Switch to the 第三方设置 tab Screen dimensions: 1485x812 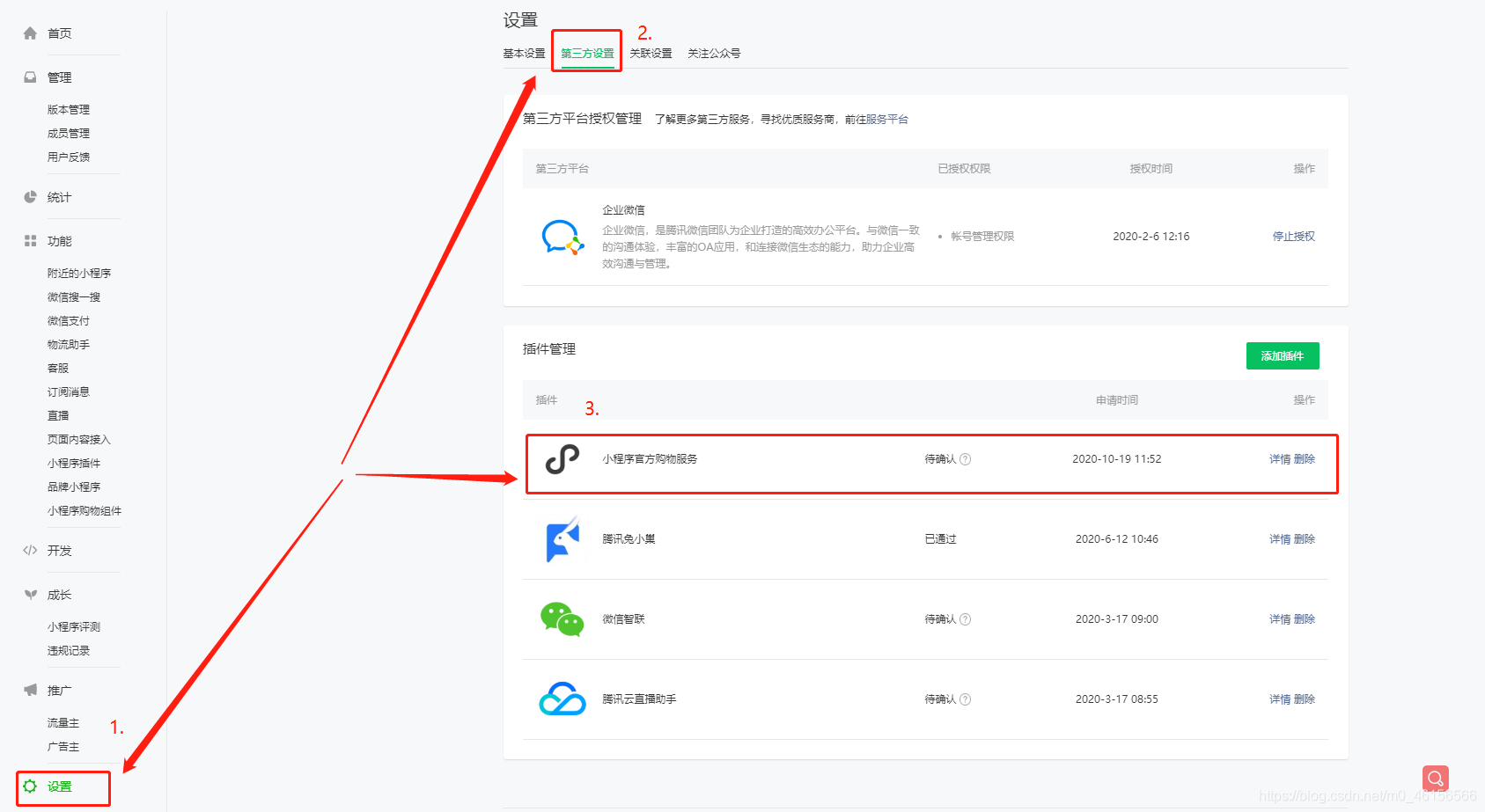point(587,54)
